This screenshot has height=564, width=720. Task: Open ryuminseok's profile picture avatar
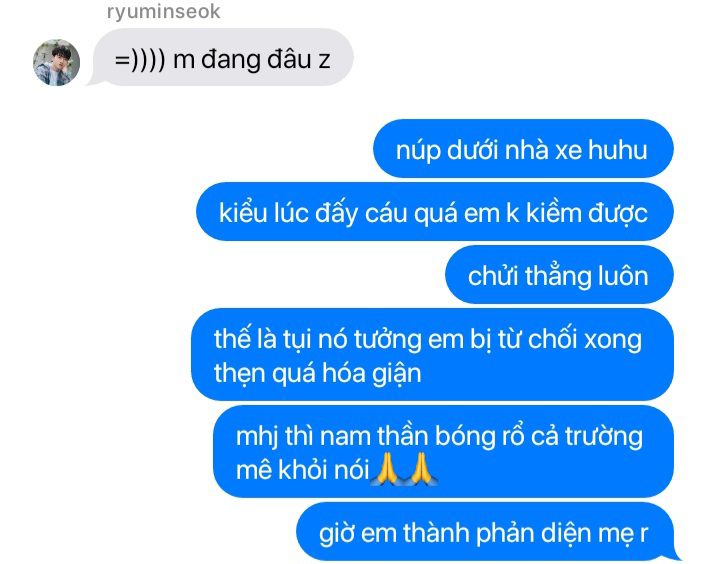[x=56, y=62]
